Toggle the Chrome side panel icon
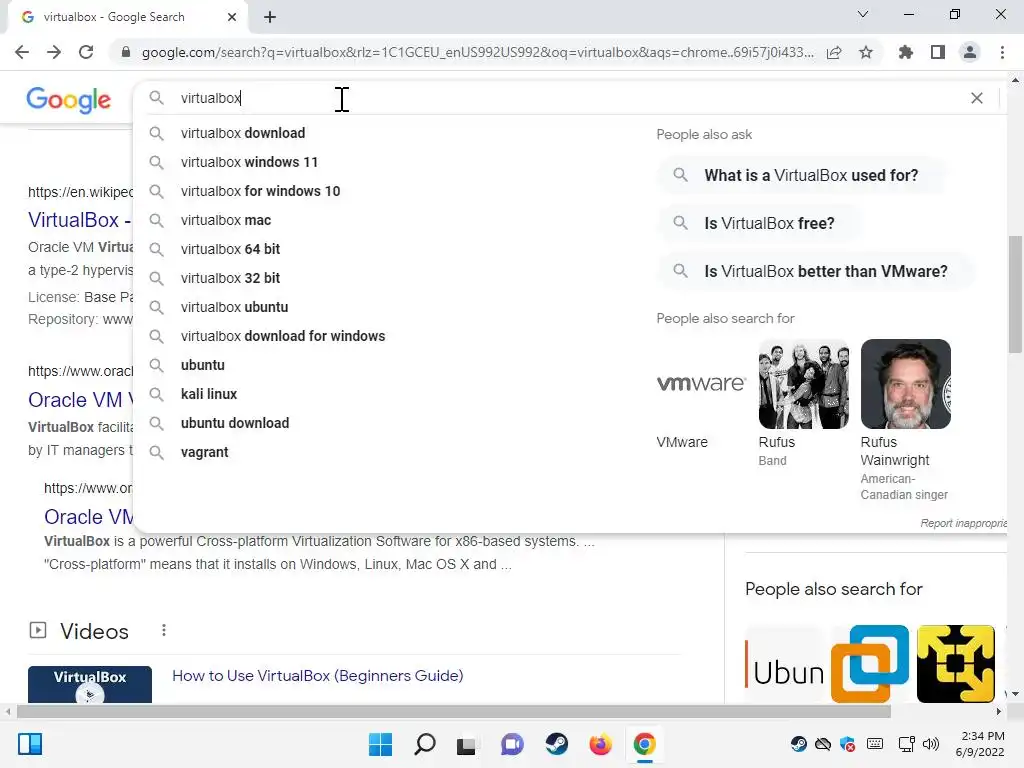 click(x=938, y=52)
